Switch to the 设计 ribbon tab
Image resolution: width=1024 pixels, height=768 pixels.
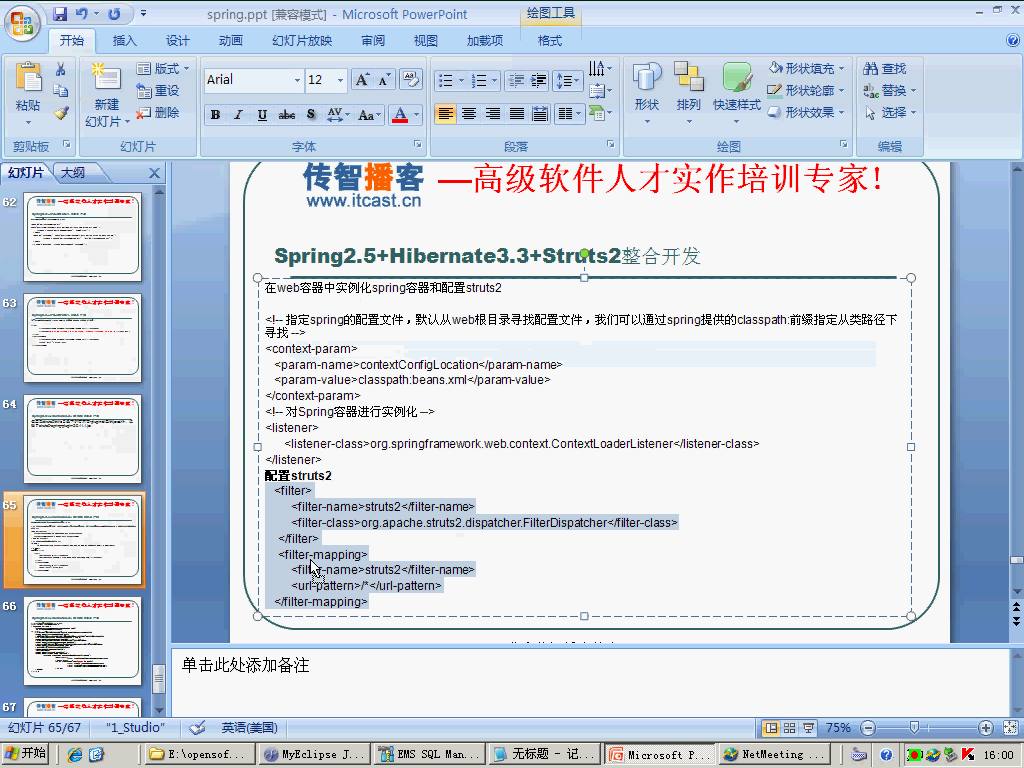pos(177,40)
